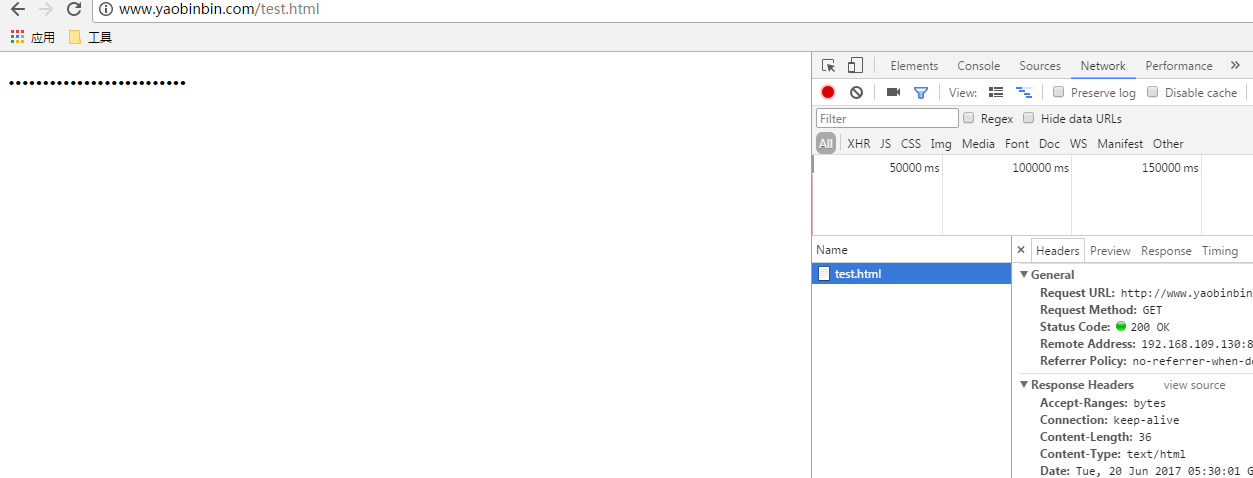This screenshot has width=1253, height=478.
Task: Click the browser forward arrow
Action: point(45,9)
